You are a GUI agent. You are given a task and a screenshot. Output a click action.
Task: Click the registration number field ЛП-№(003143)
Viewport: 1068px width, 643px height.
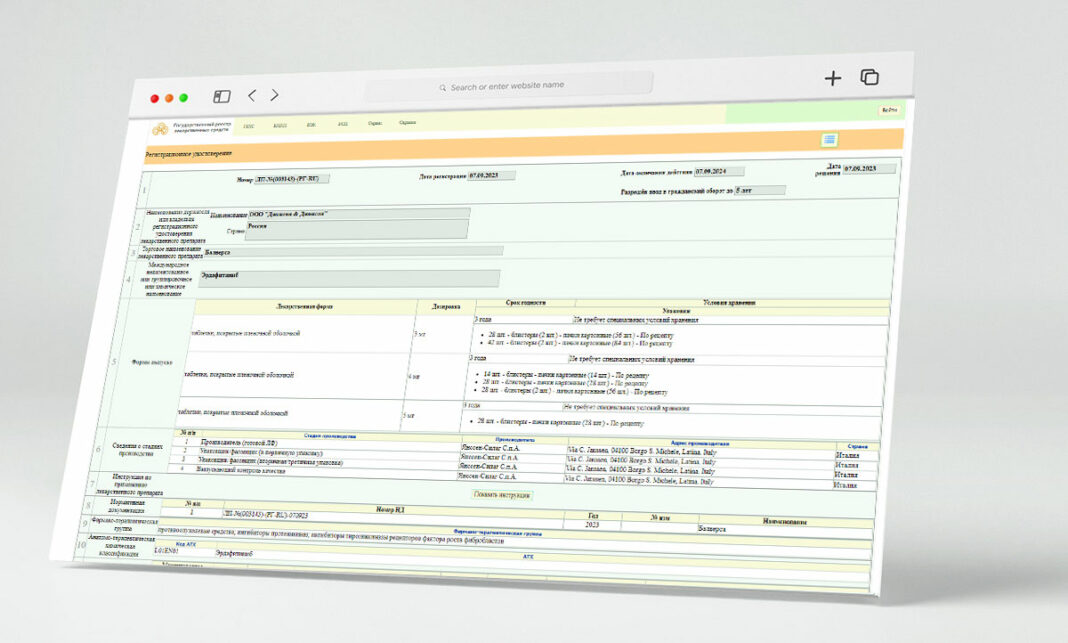pyautogui.click(x=292, y=179)
